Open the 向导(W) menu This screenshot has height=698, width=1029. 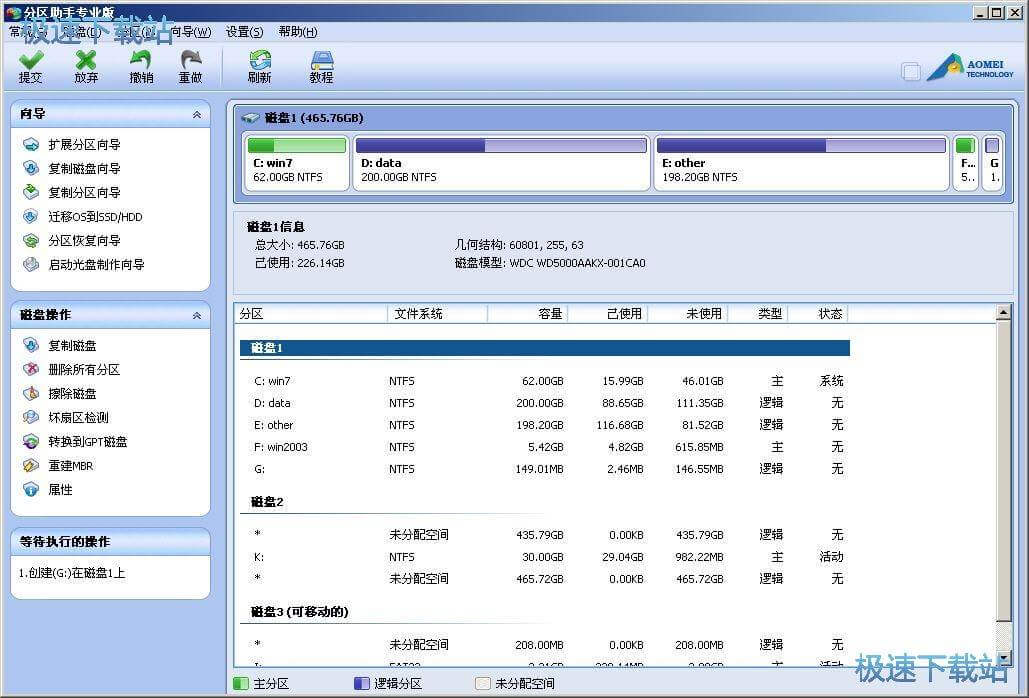[191, 31]
